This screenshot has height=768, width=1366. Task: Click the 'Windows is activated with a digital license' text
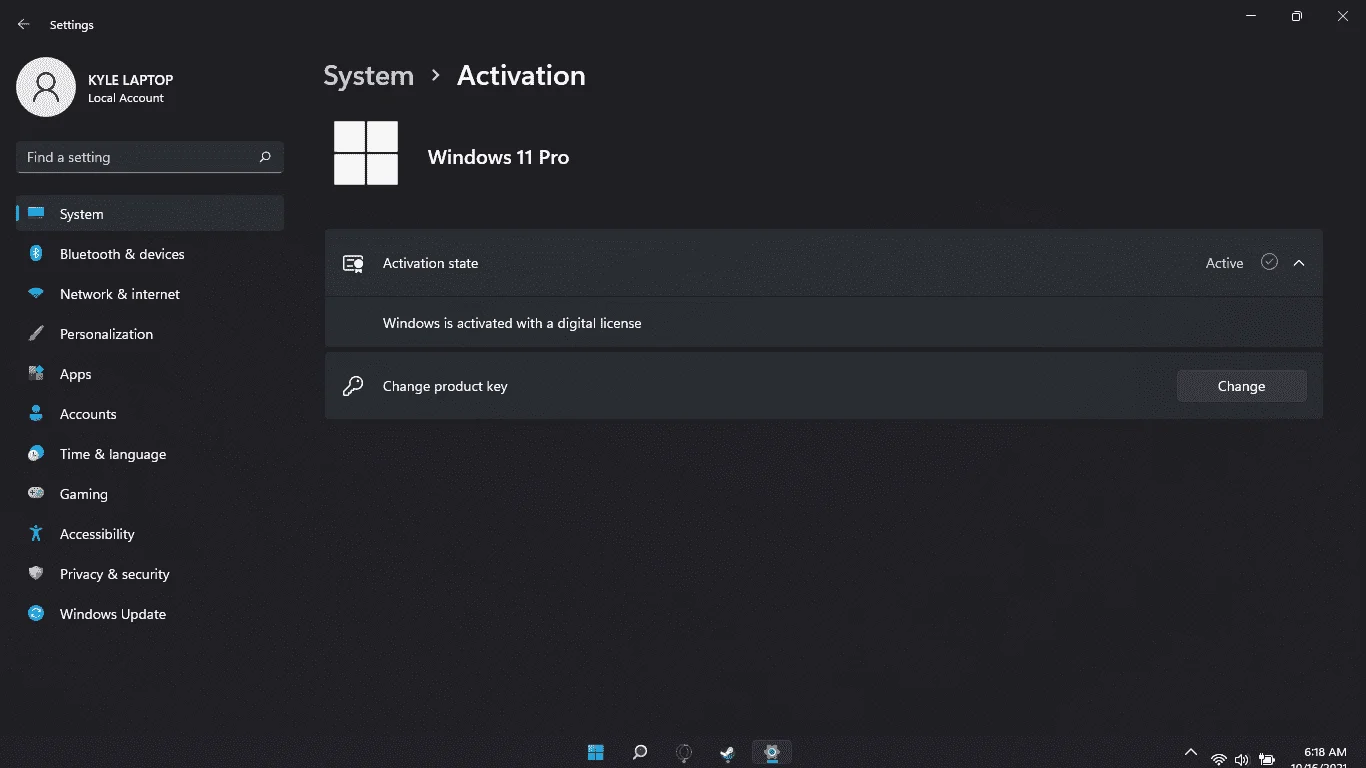[512, 323]
